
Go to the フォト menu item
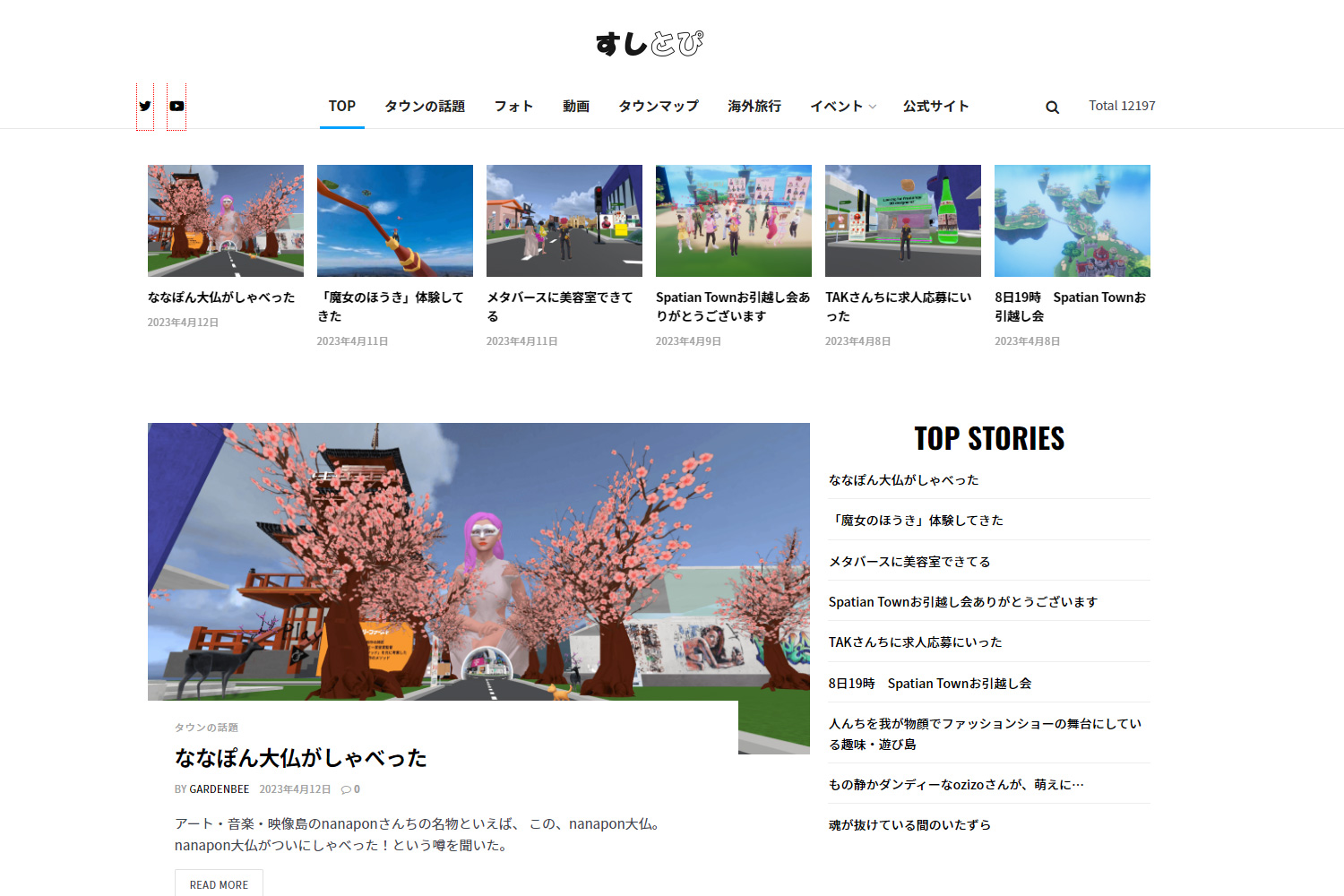[x=513, y=106]
